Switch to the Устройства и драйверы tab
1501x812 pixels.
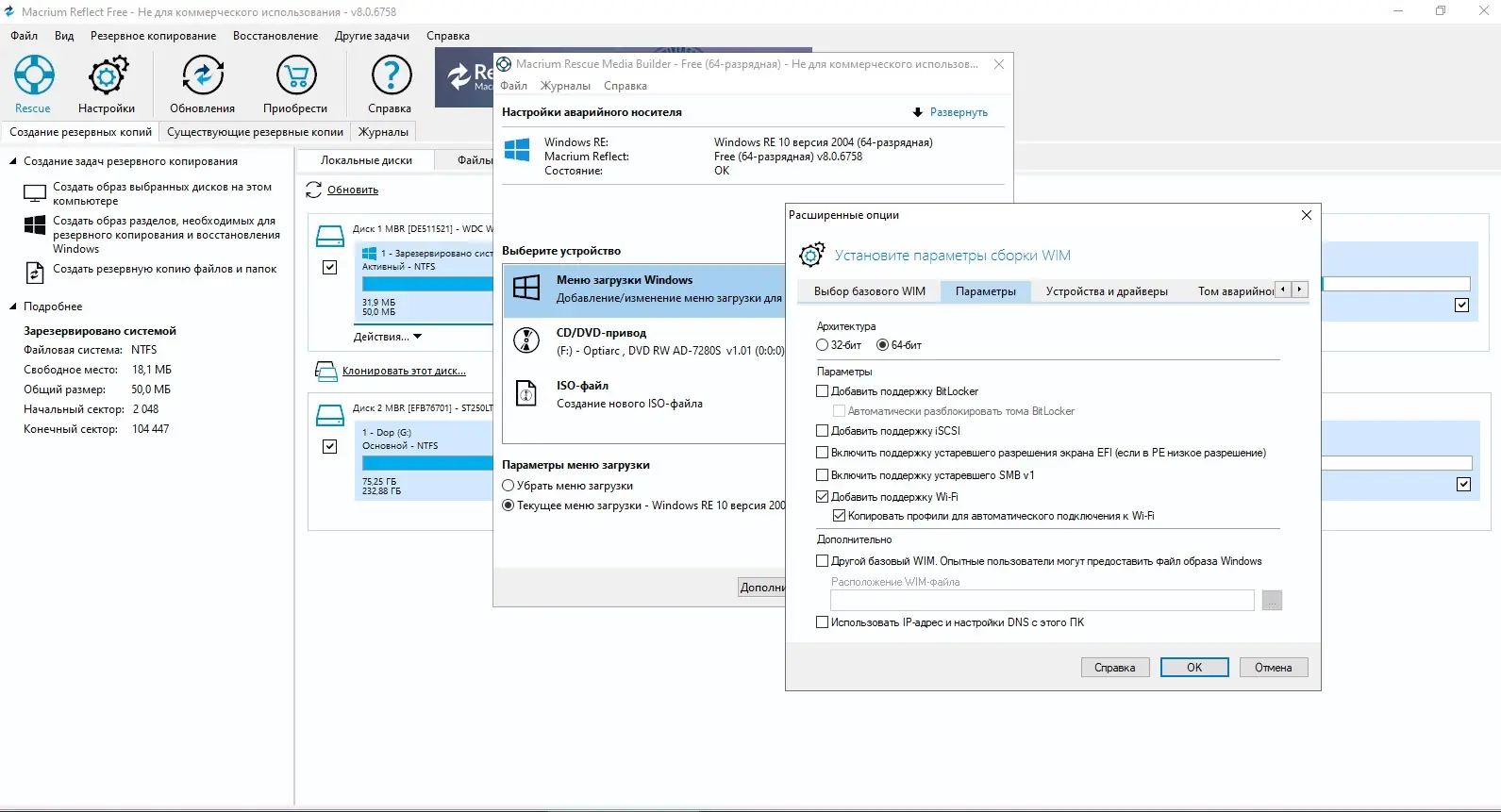click(x=1107, y=291)
